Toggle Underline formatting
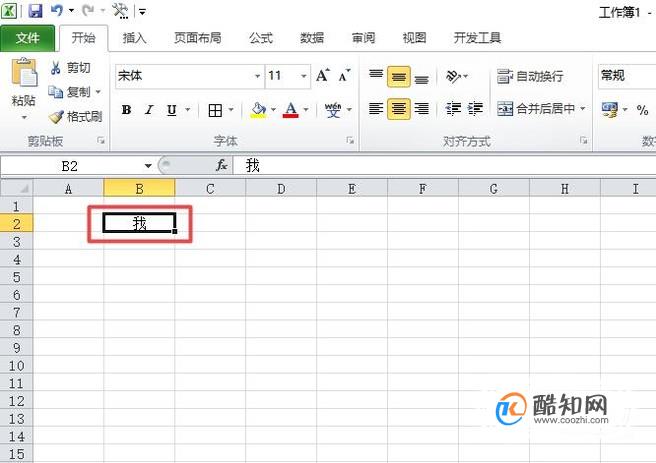 click(172, 110)
